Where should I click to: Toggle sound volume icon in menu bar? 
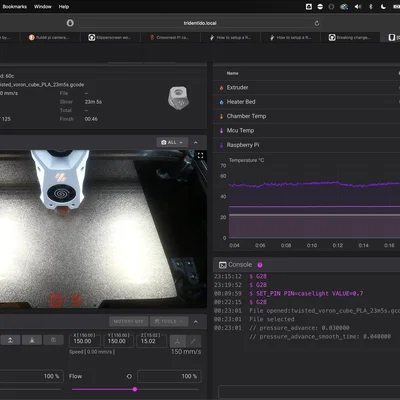(358, 7)
